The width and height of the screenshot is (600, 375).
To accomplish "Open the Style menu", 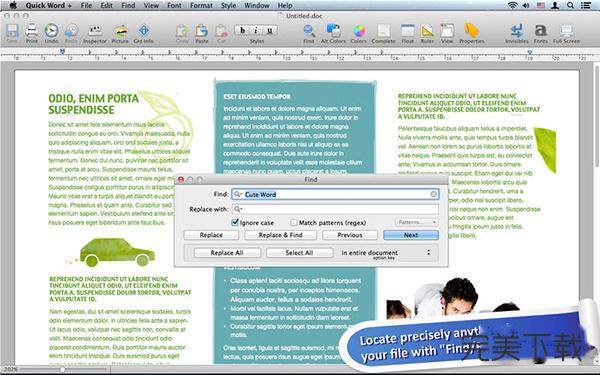I will (228, 5).
